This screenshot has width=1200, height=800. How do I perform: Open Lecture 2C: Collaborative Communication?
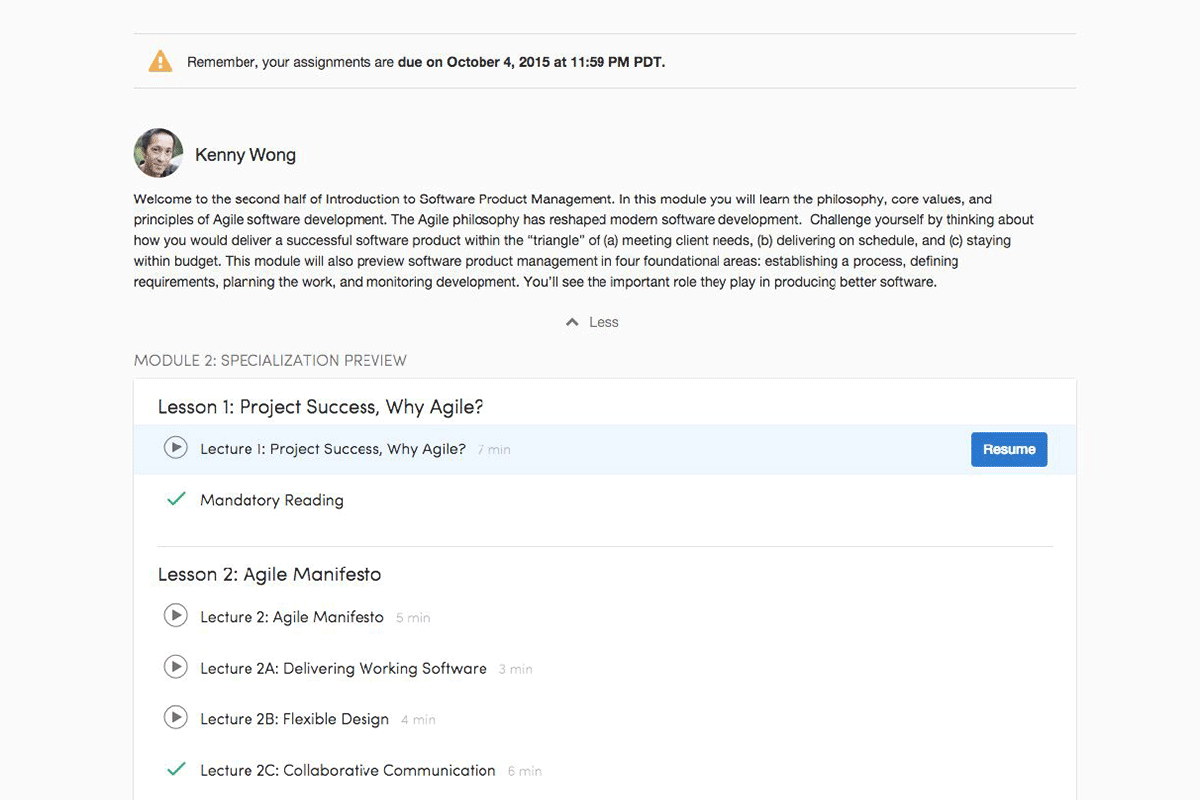click(x=347, y=770)
